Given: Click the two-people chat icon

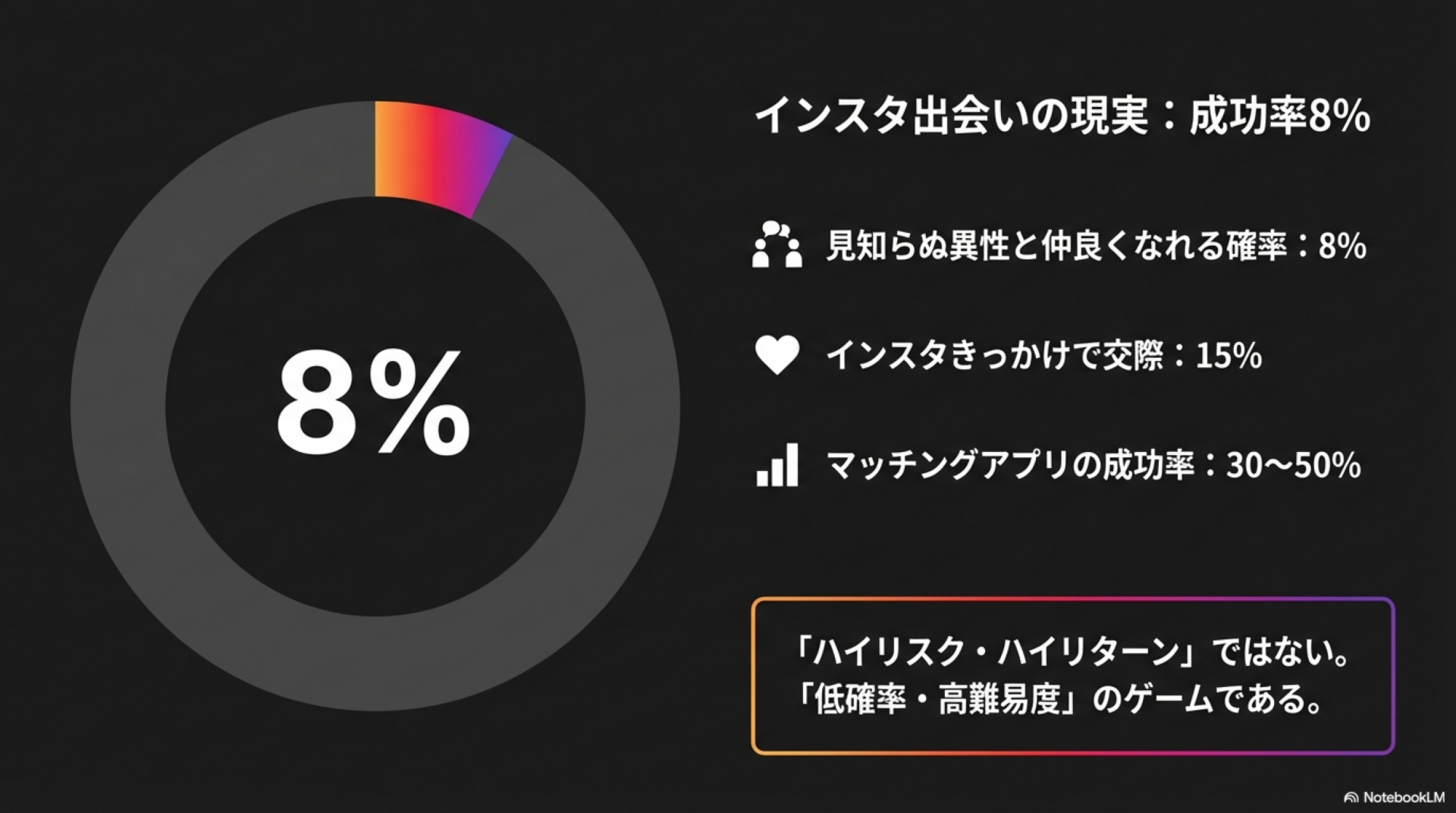Looking at the screenshot, I should [777, 244].
